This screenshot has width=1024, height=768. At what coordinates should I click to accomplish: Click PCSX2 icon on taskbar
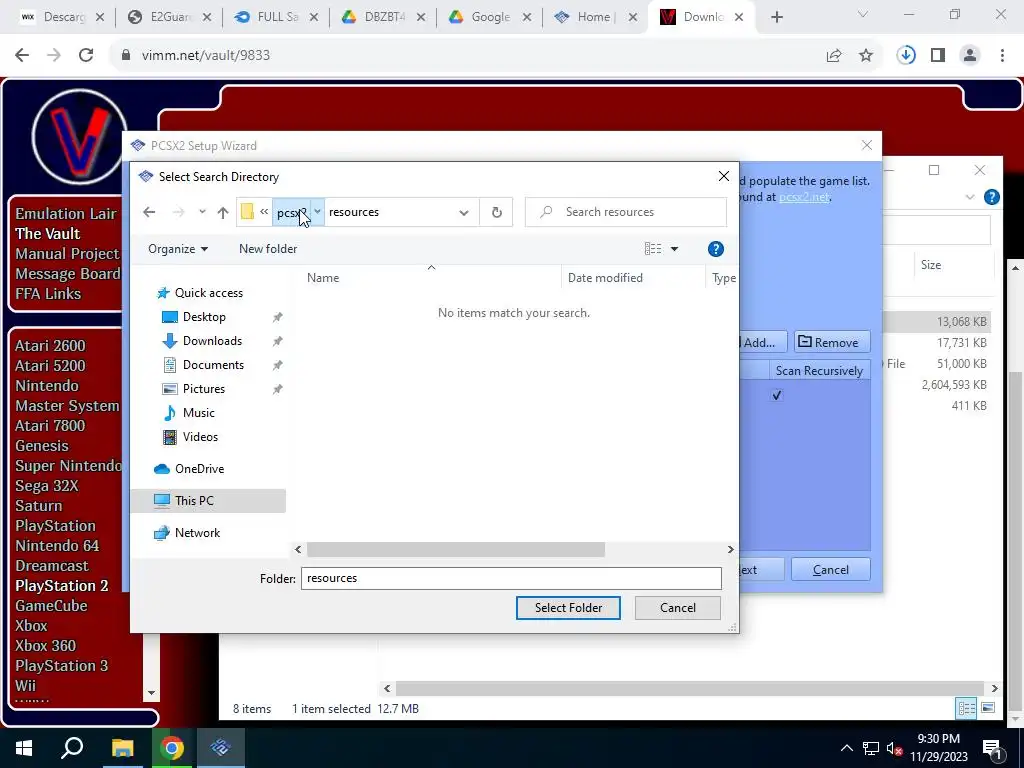pos(221,748)
